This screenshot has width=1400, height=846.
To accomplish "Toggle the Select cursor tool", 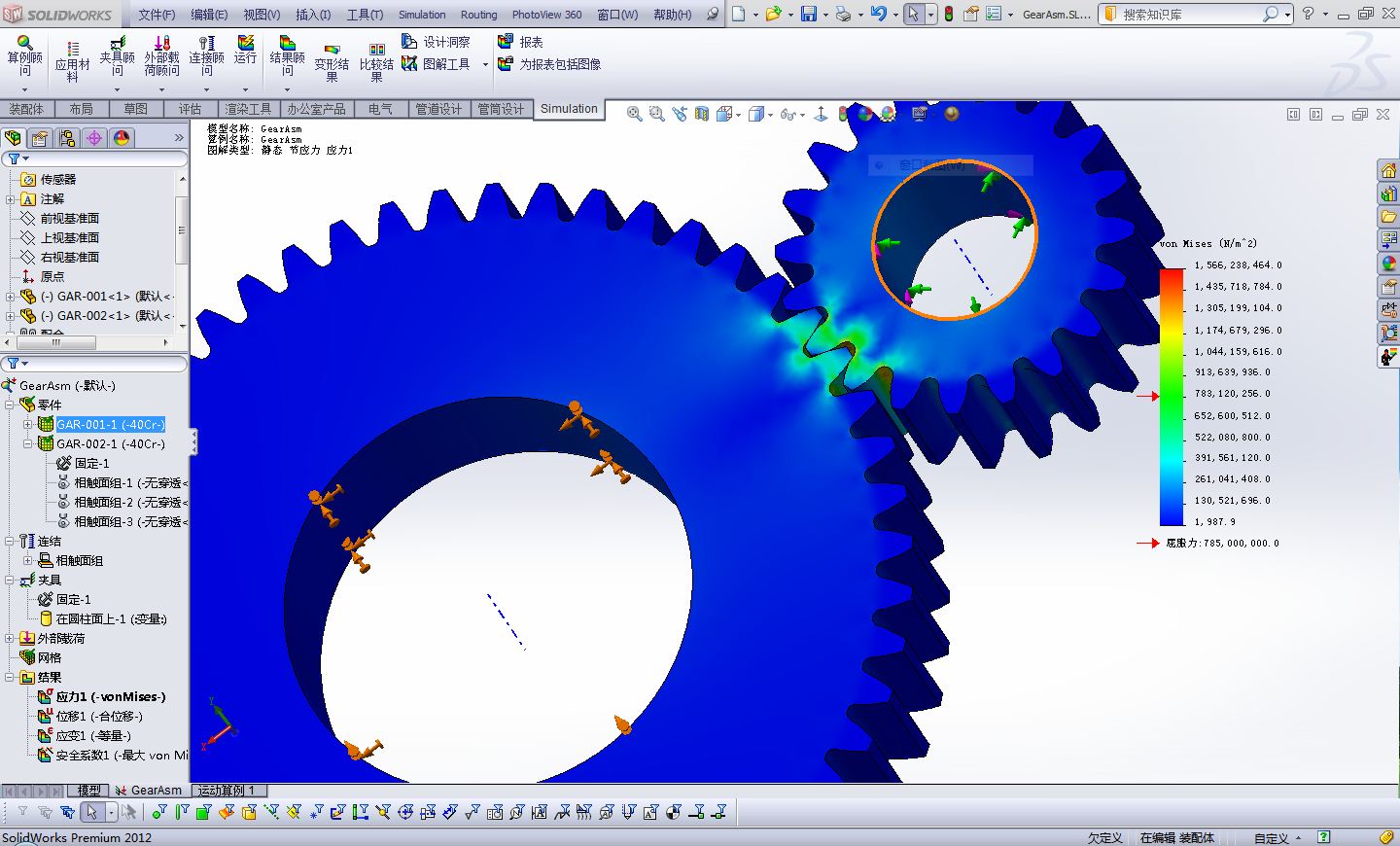I will [913, 14].
